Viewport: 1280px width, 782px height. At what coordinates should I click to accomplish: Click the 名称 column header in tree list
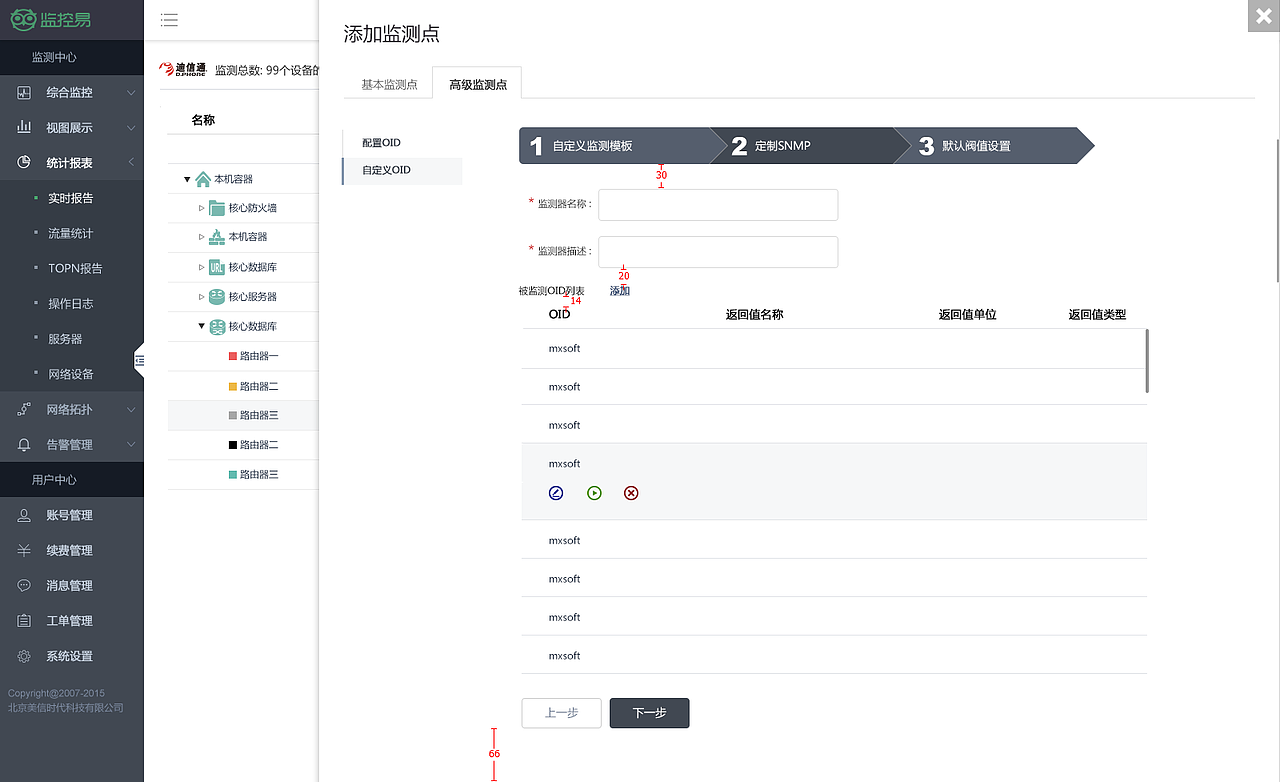click(203, 120)
